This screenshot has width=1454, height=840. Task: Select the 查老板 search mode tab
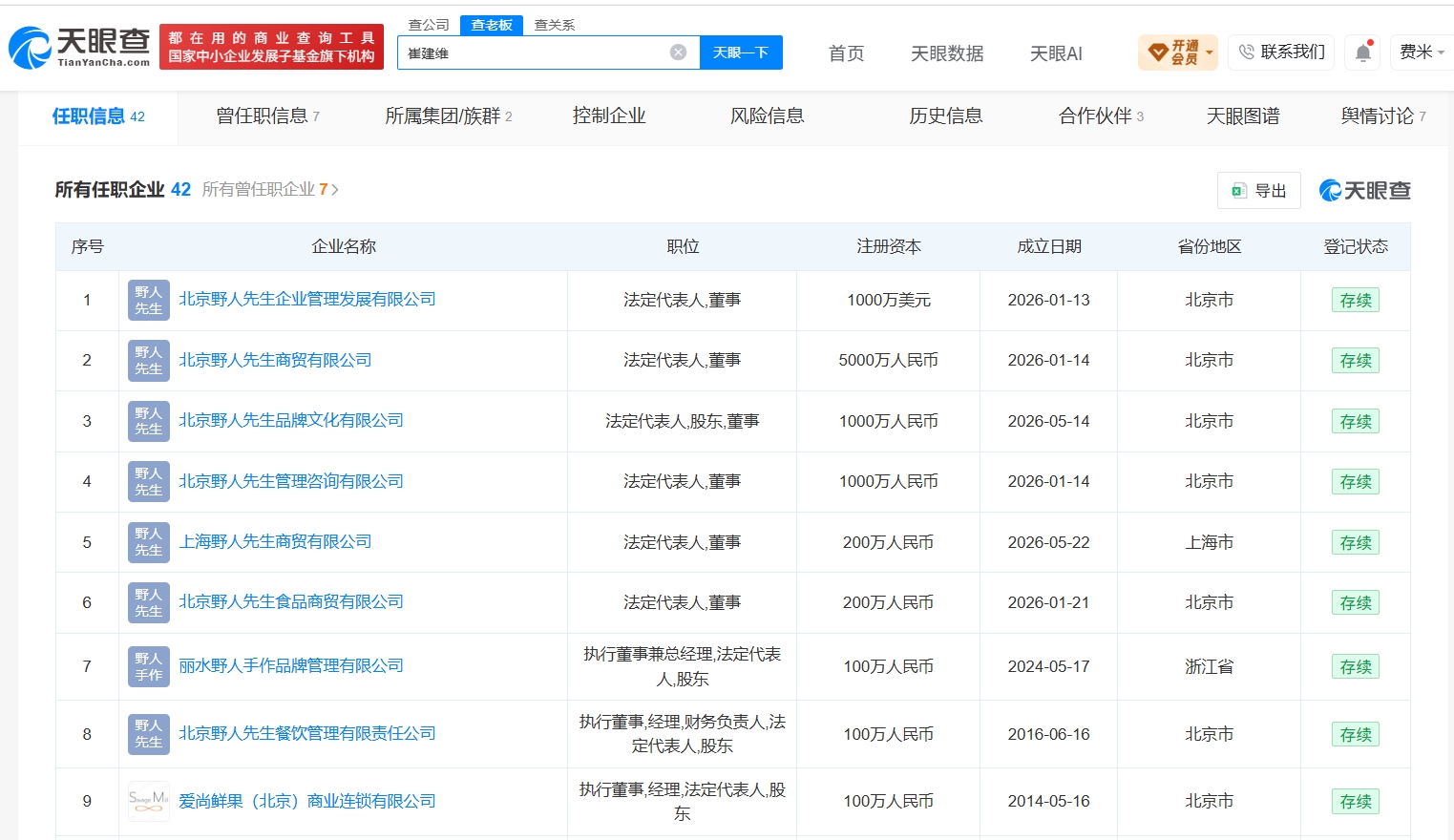click(492, 25)
